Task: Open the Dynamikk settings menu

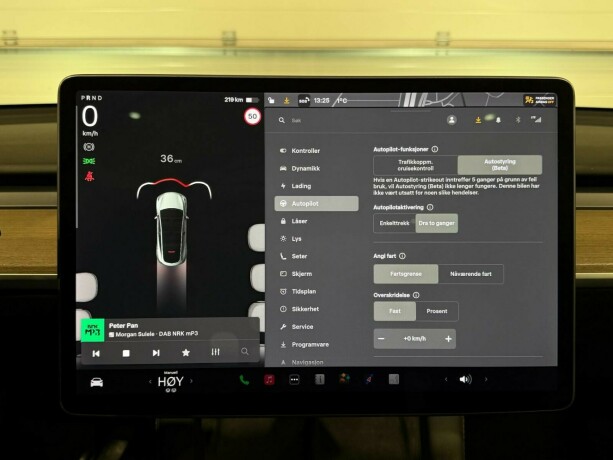Action: (300, 168)
